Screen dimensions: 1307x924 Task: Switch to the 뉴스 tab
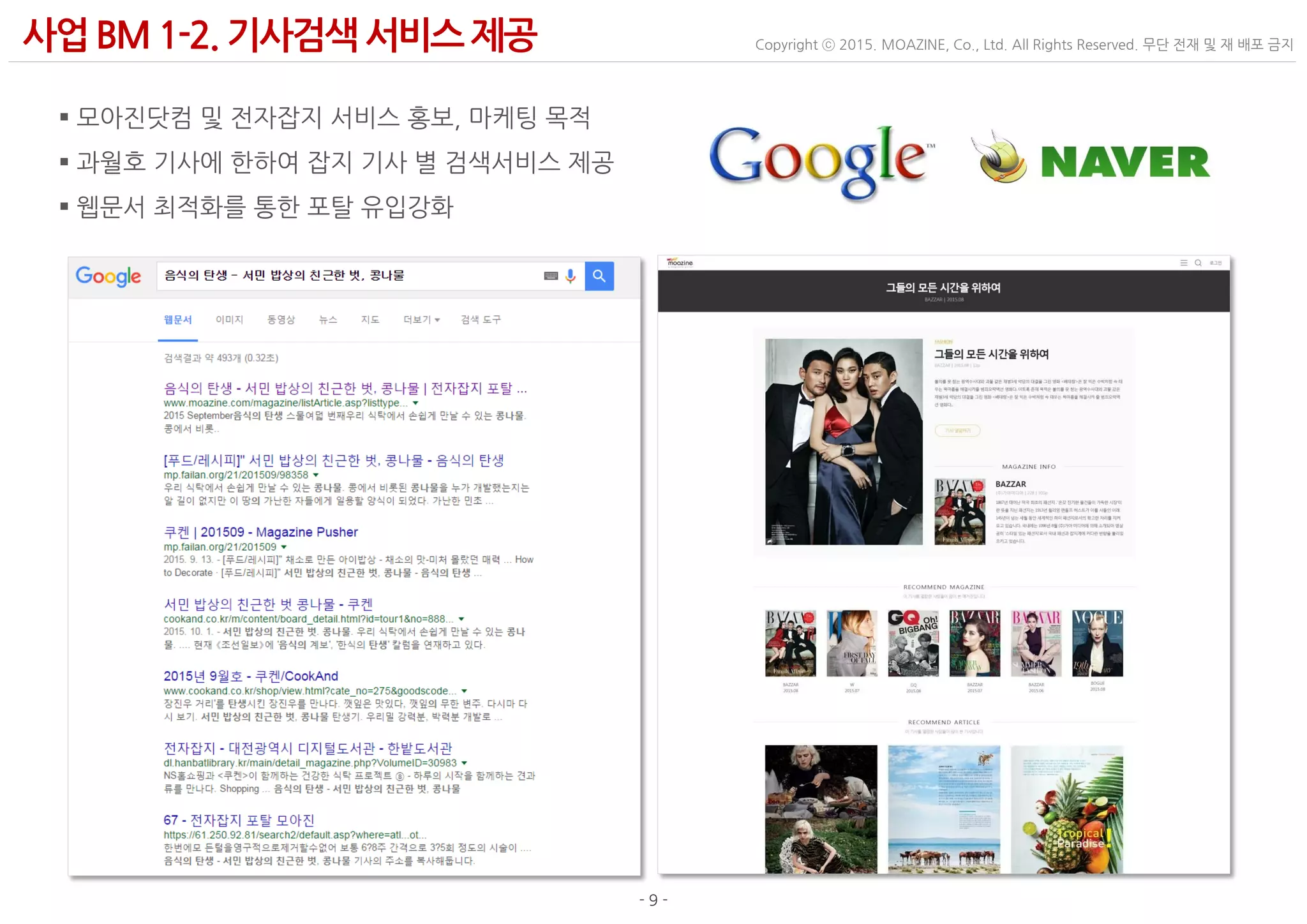(x=328, y=320)
